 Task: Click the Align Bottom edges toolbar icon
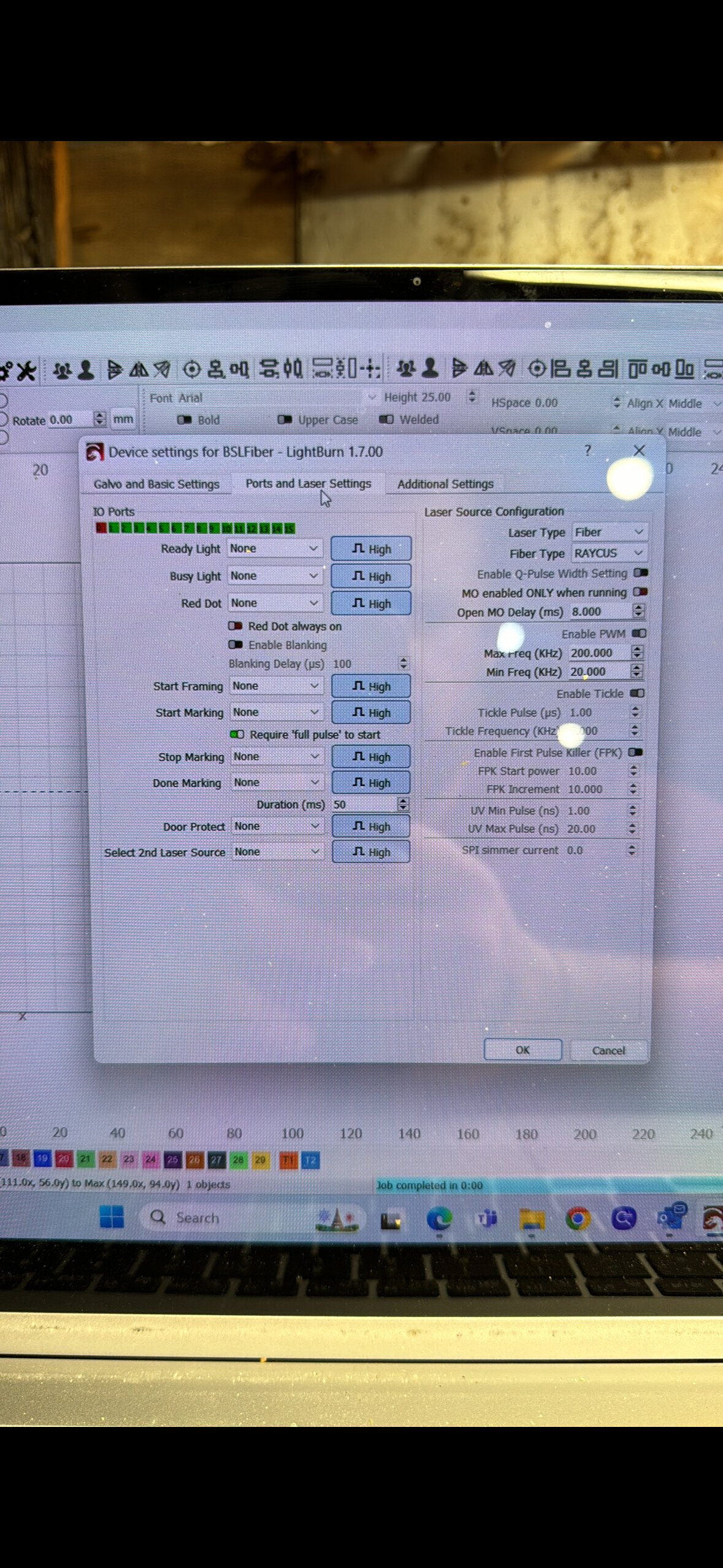click(x=684, y=368)
